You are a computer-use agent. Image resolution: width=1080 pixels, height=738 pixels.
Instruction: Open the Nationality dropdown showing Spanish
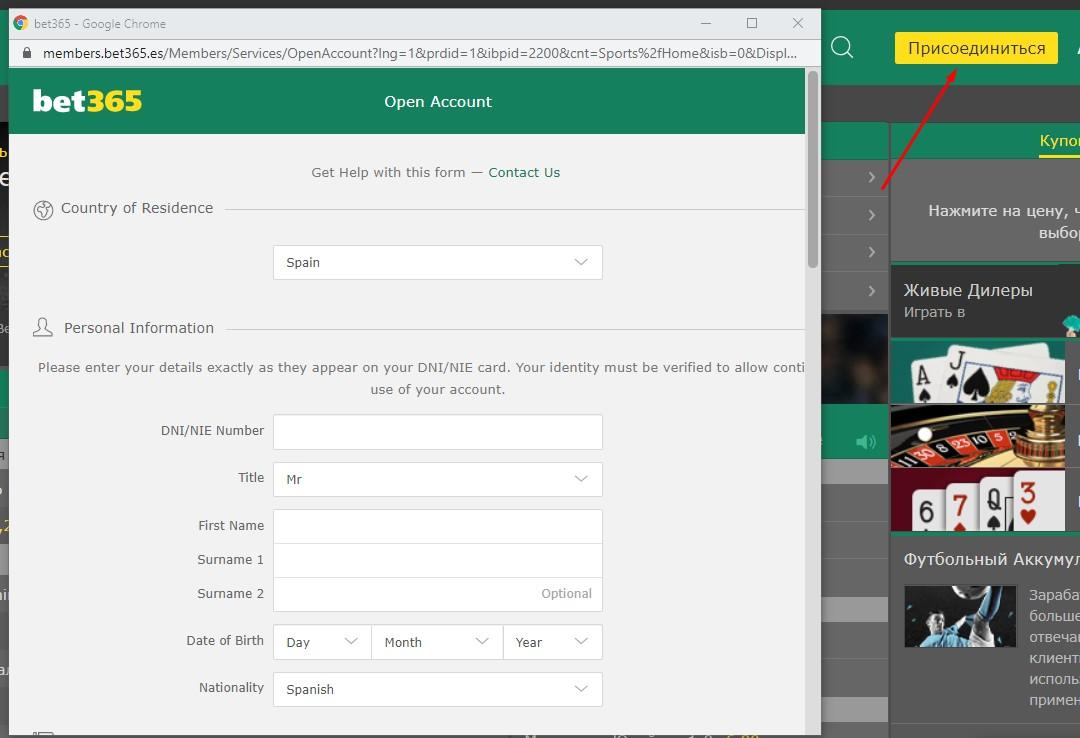click(x=437, y=690)
